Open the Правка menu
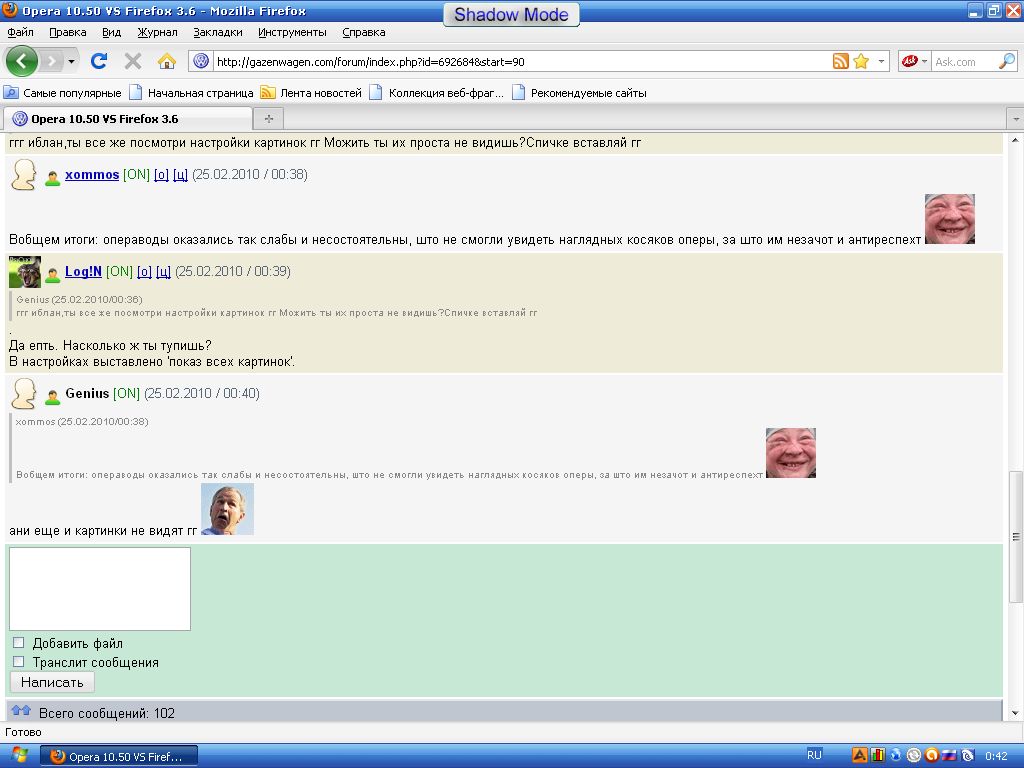This screenshot has height=768, width=1024. [x=68, y=32]
